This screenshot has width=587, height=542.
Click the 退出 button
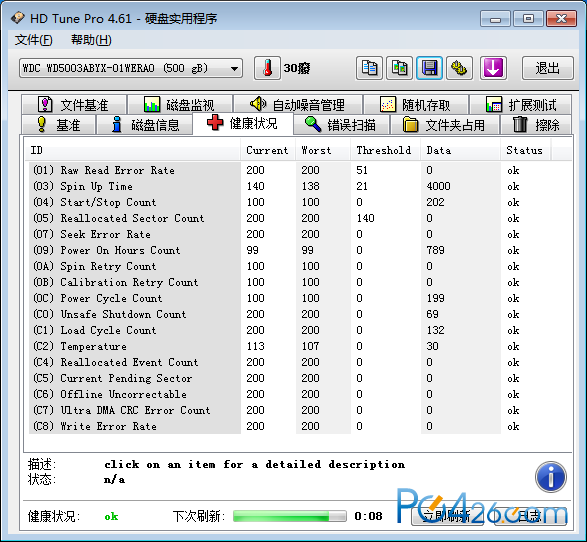pyautogui.click(x=547, y=68)
